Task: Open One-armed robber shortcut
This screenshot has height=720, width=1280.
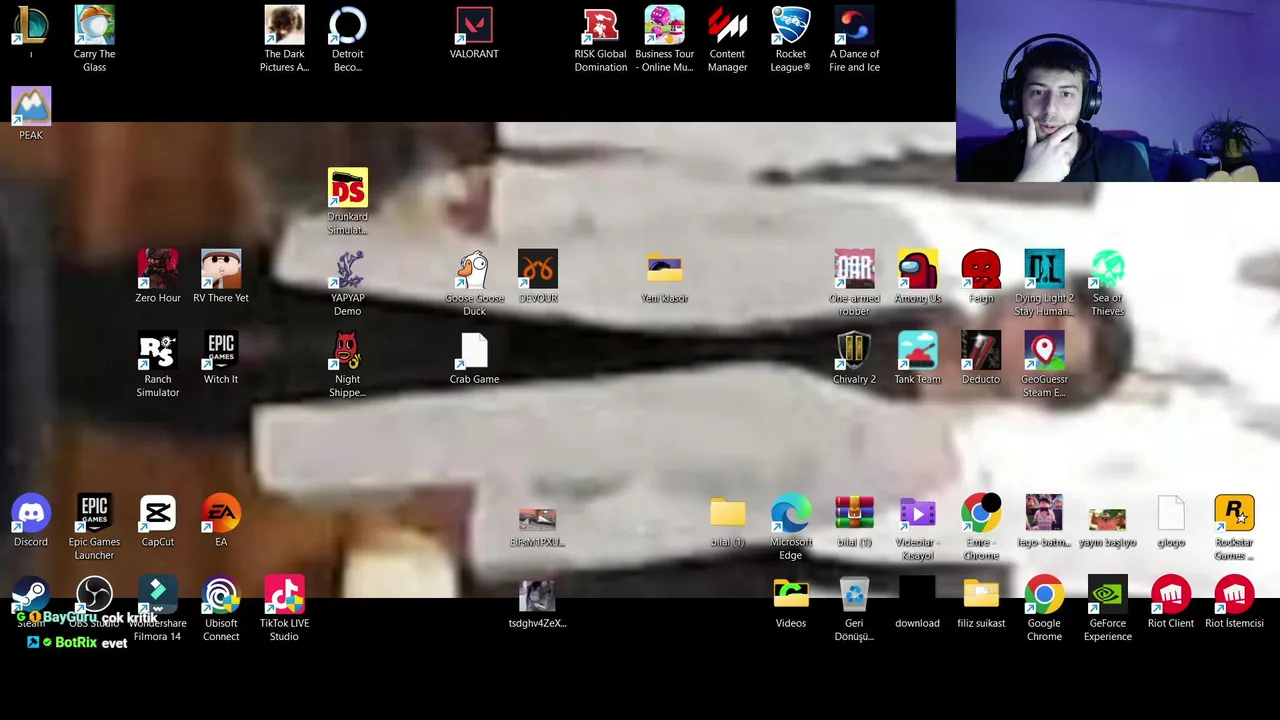Action: coord(854,283)
